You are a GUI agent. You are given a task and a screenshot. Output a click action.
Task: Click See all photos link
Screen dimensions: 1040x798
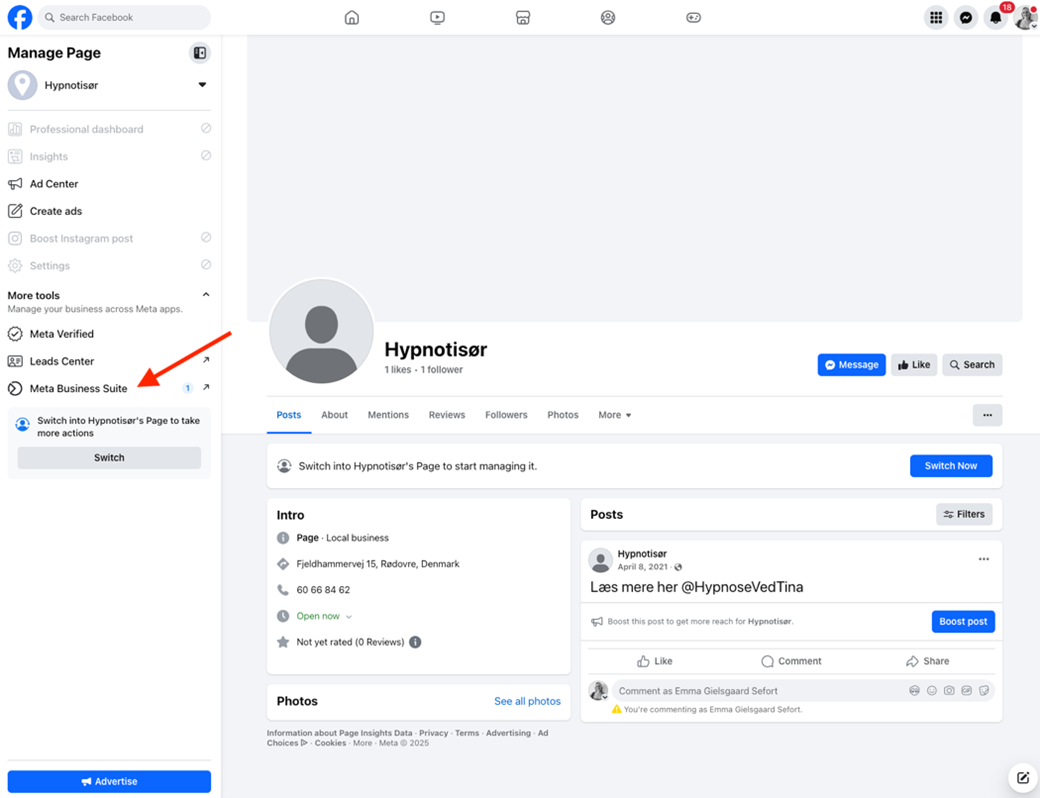click(527, 701)
